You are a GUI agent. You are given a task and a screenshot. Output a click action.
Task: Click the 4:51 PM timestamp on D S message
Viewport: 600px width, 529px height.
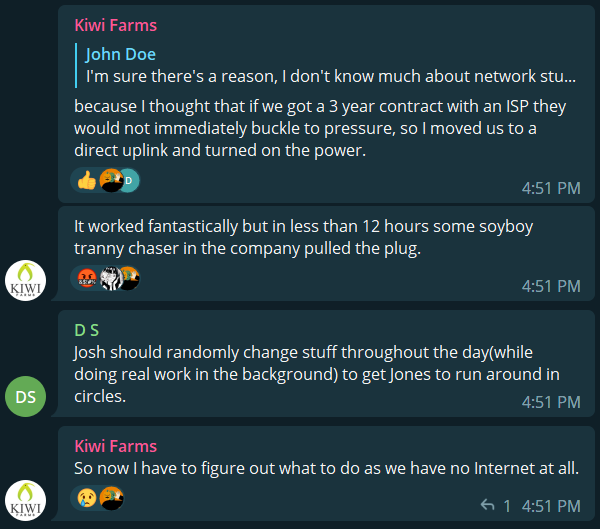pyautogui.click(x=551, y=402)
